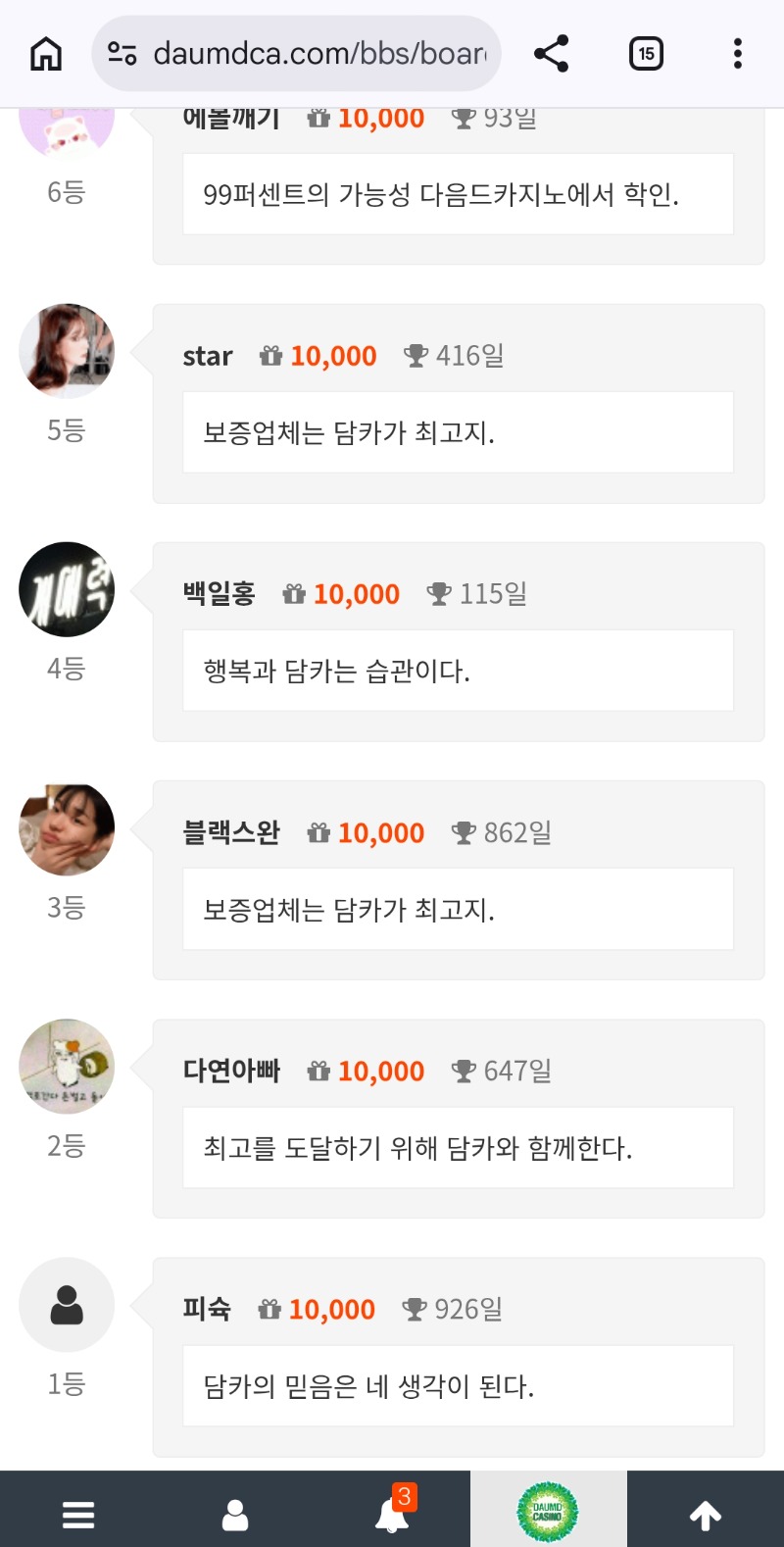
Task: Open the user profile icon in bottom bar
Action: 235,1515
